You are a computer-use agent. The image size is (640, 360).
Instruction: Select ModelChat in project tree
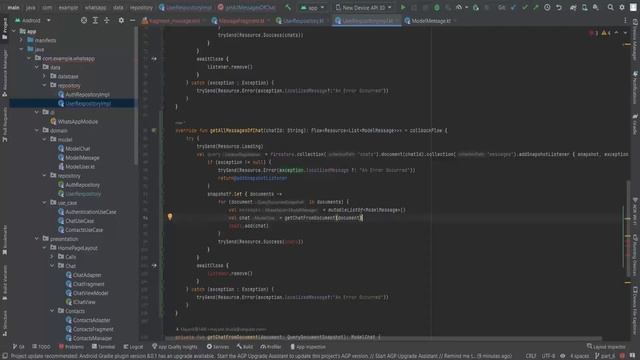78,149
